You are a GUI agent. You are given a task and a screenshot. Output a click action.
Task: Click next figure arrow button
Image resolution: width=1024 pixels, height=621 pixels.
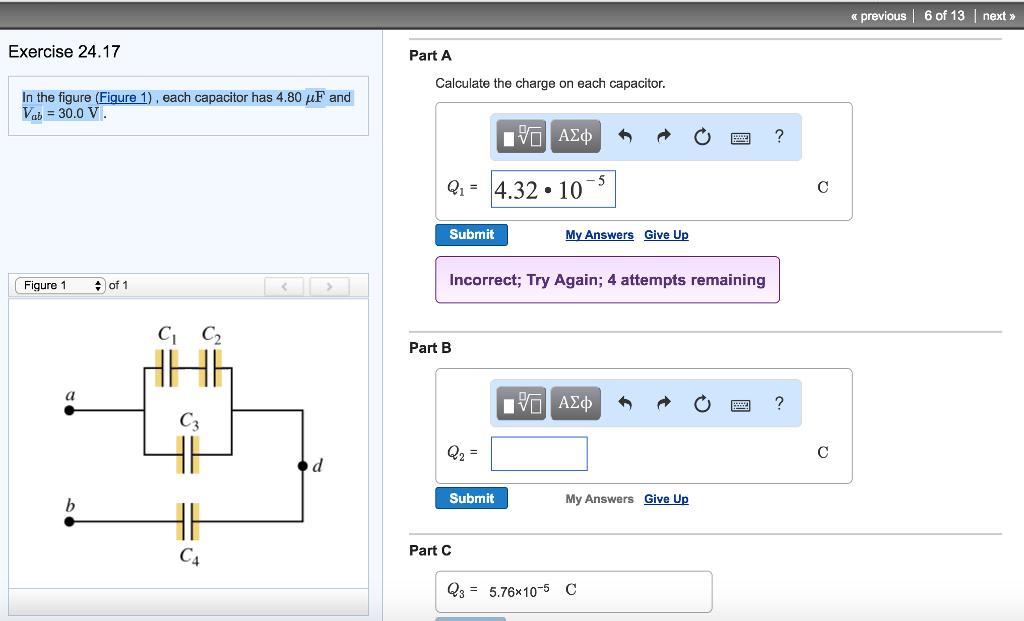pos(329,286)
